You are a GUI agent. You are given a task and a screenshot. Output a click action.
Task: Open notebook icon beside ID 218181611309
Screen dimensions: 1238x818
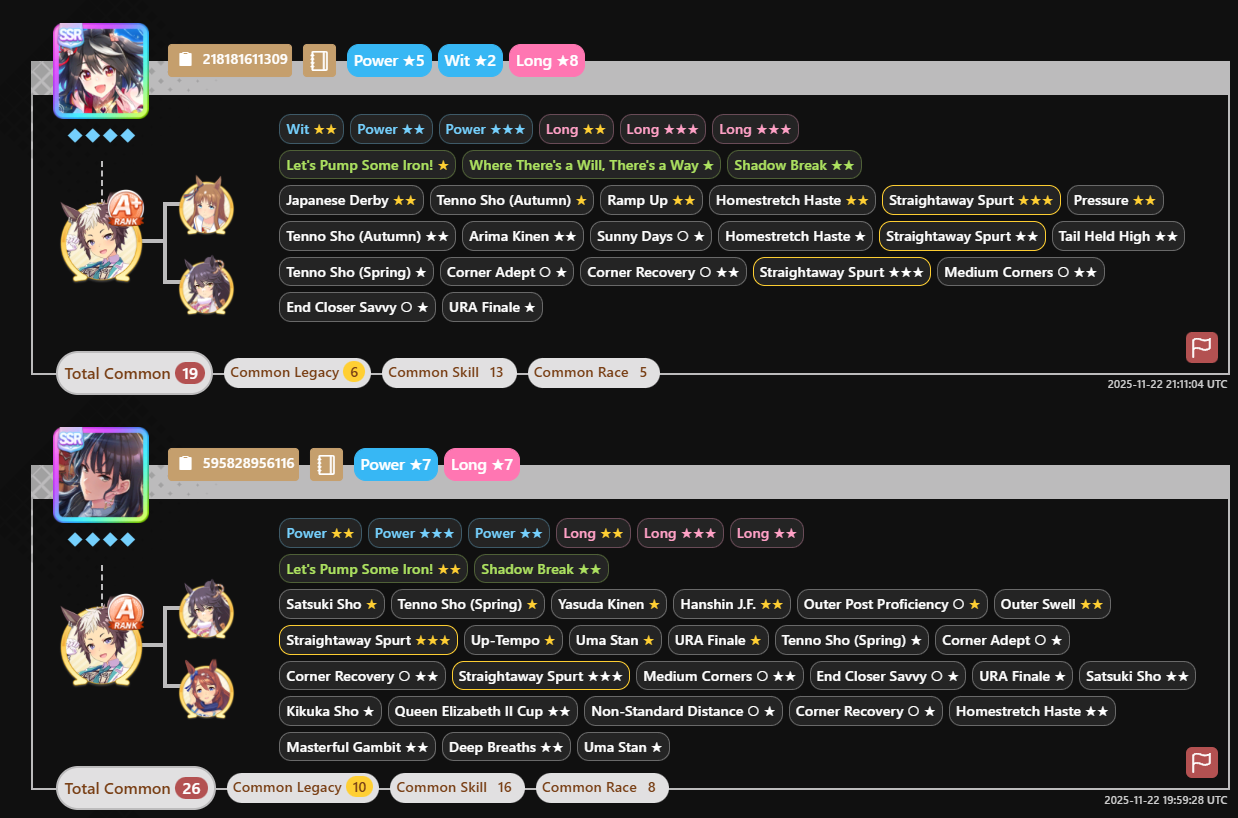coord(319,60)
